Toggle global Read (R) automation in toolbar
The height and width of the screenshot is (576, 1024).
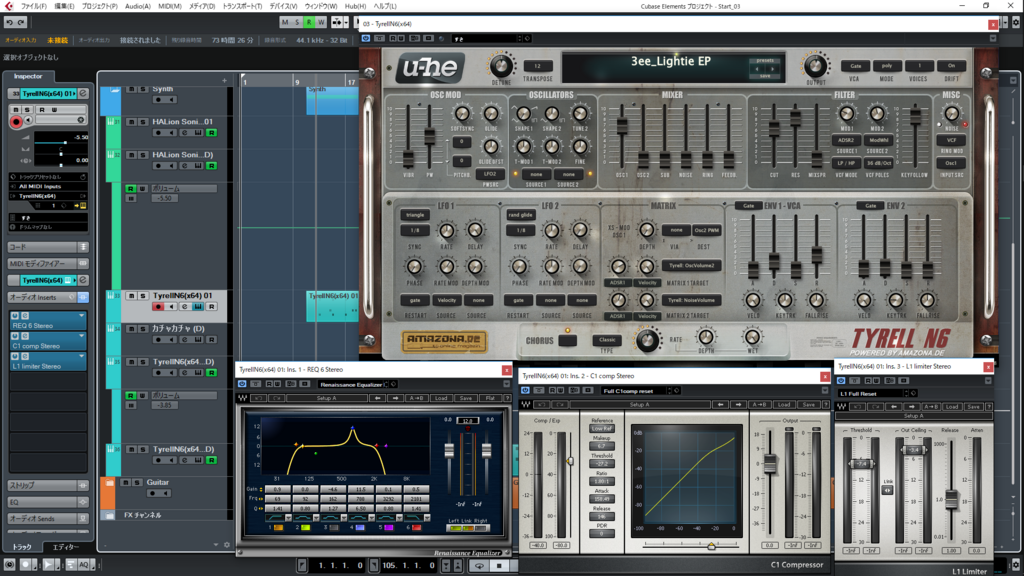click(309, 22)
